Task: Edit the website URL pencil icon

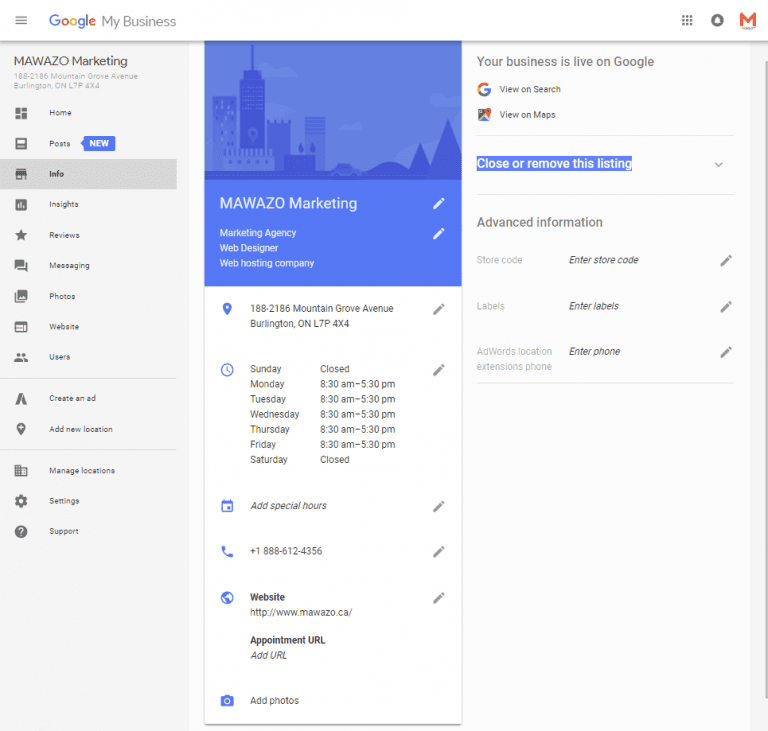Action: pyautogui.click(x=438, y=598)
